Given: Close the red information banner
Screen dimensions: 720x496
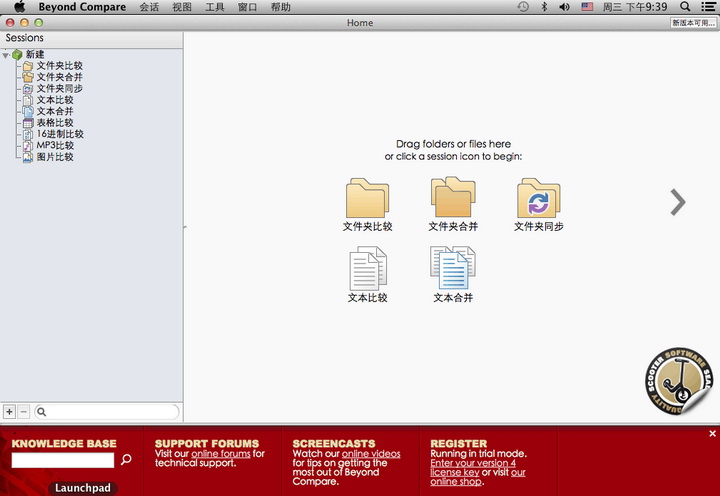Looking at the screenshot, I should tap(712, 433).
